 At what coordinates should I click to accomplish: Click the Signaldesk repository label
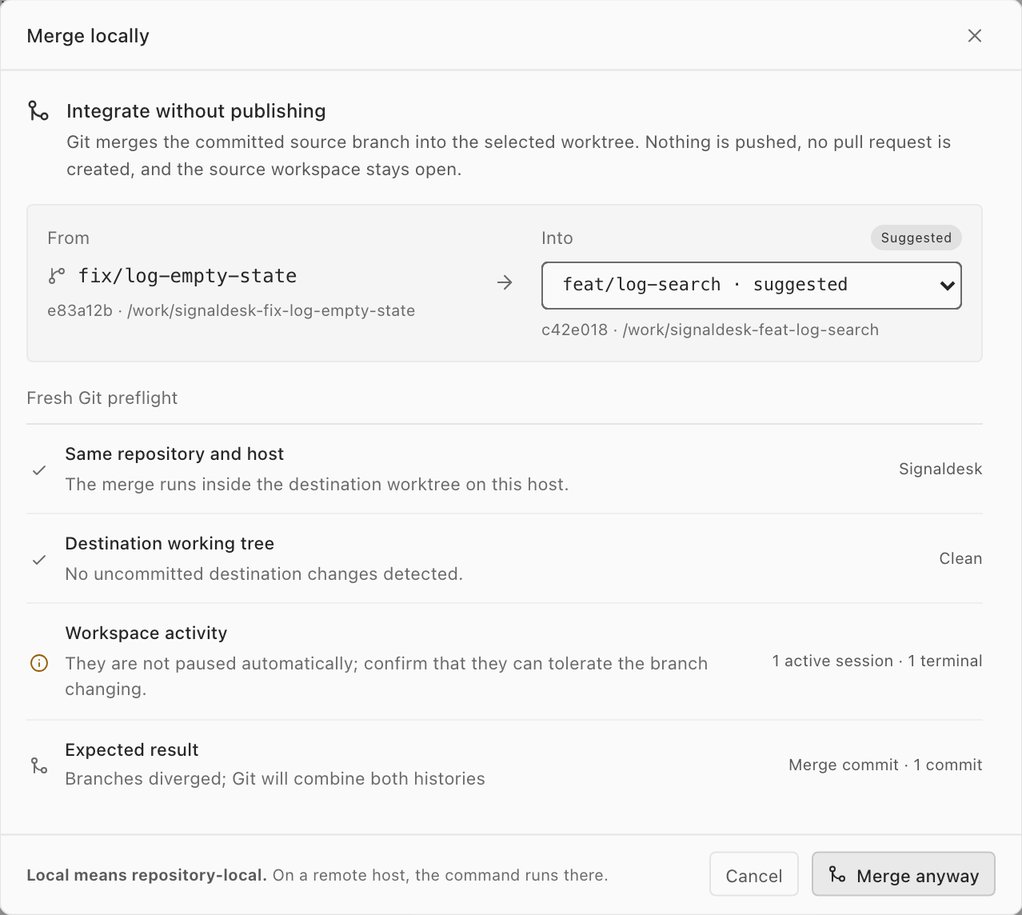click(940, 469)
